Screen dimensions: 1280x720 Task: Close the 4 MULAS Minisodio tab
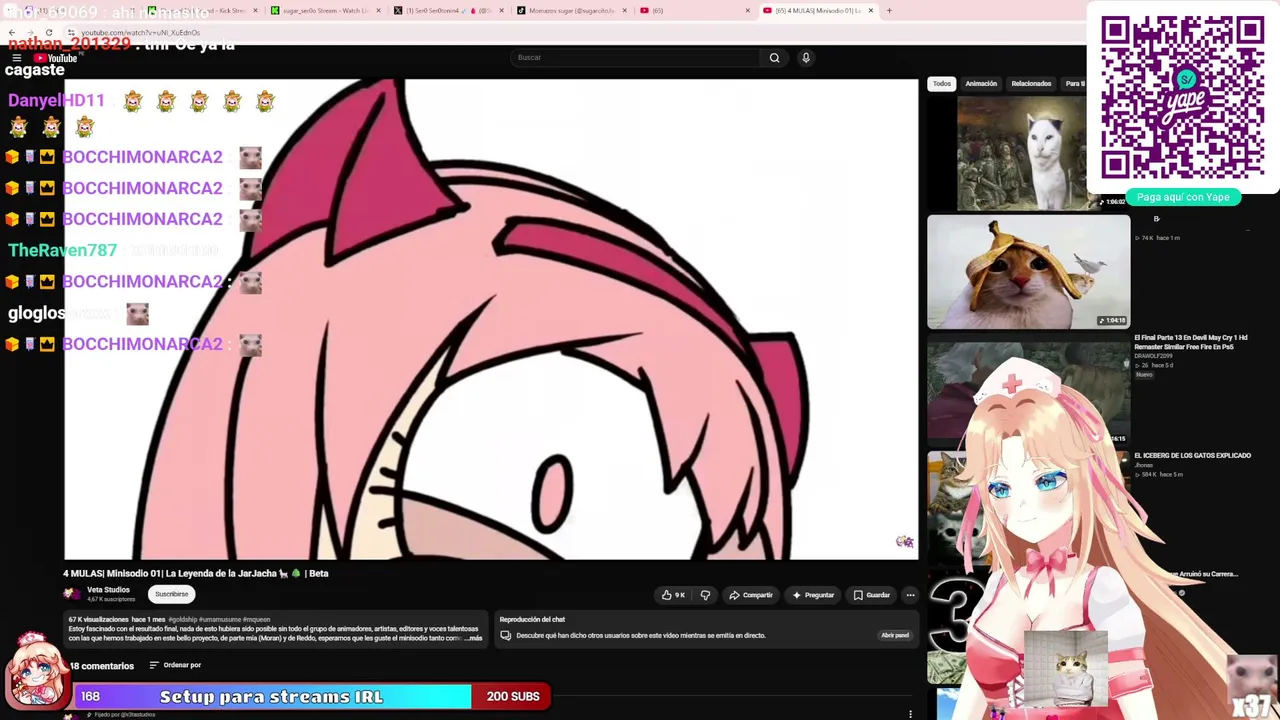pyautogui.click(x=871, y=11)
